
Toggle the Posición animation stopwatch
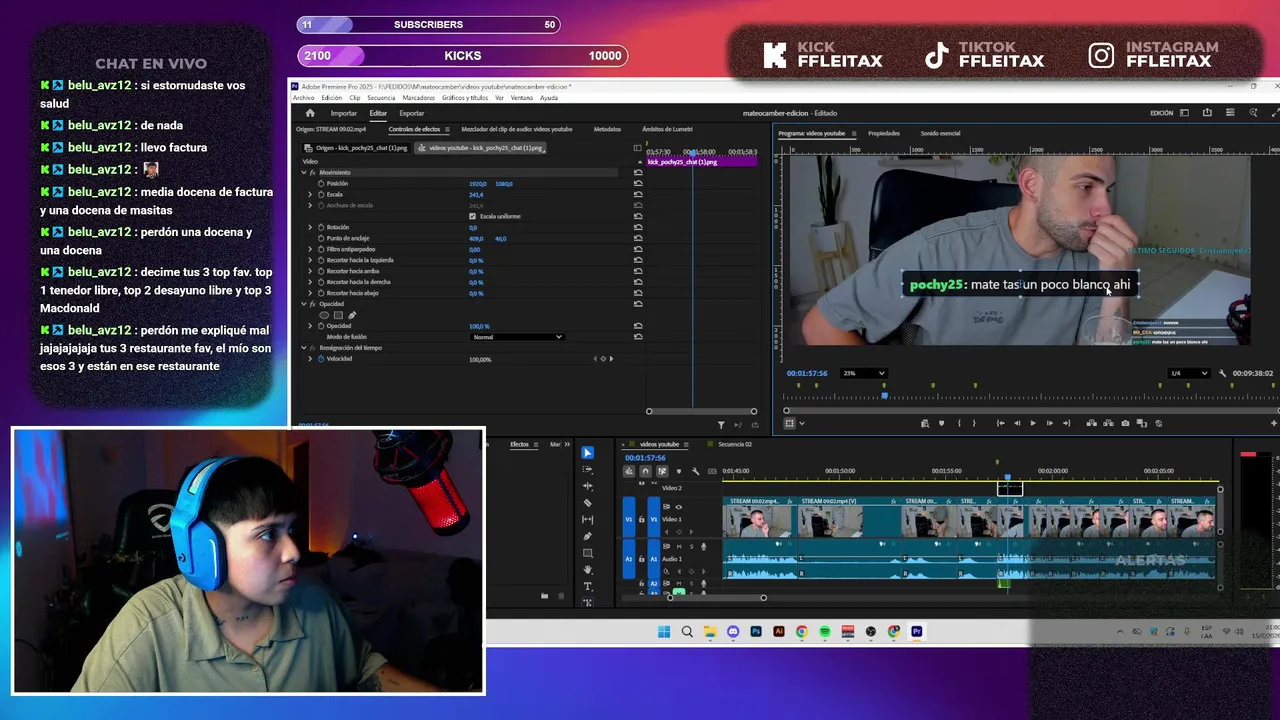pos(321,184)
